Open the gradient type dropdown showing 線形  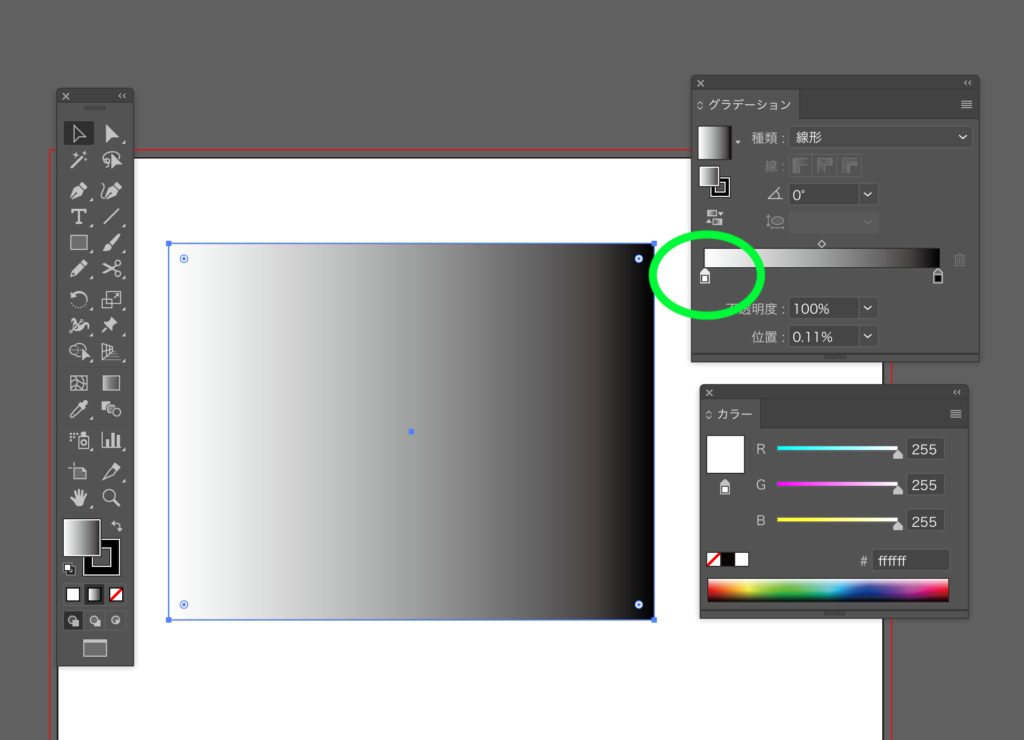880,137
